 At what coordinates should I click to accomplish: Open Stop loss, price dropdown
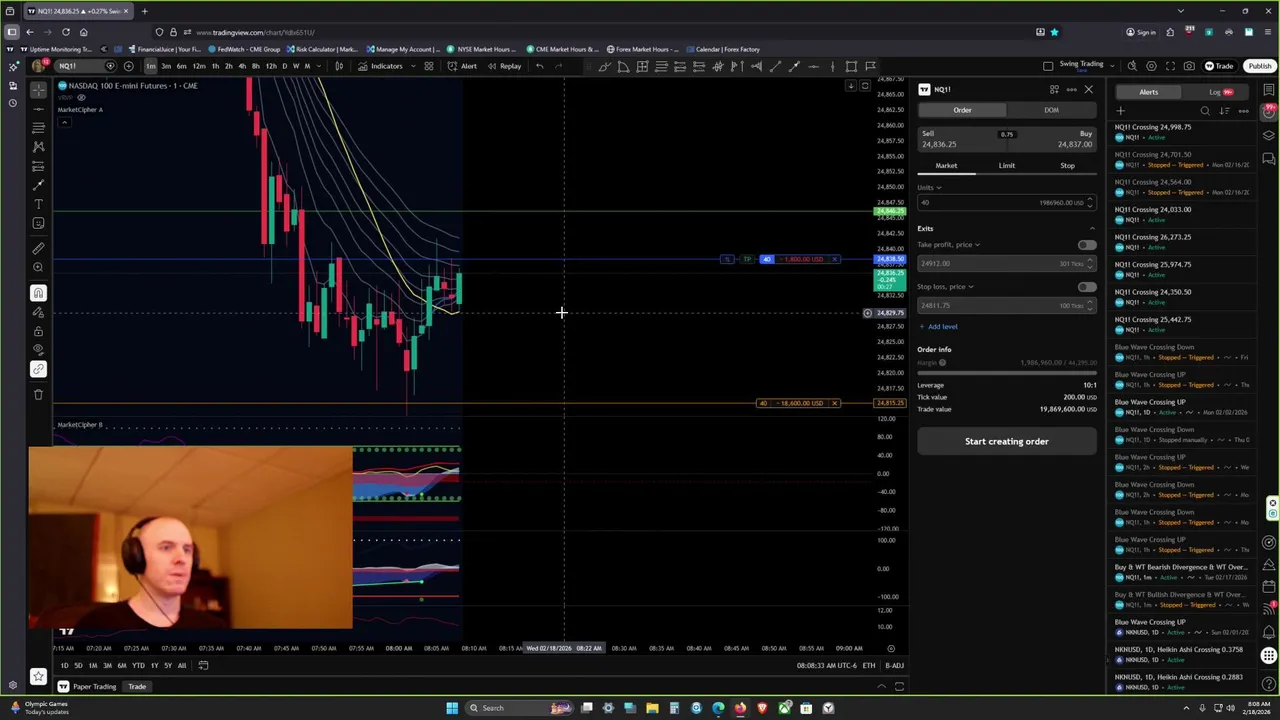945,287
